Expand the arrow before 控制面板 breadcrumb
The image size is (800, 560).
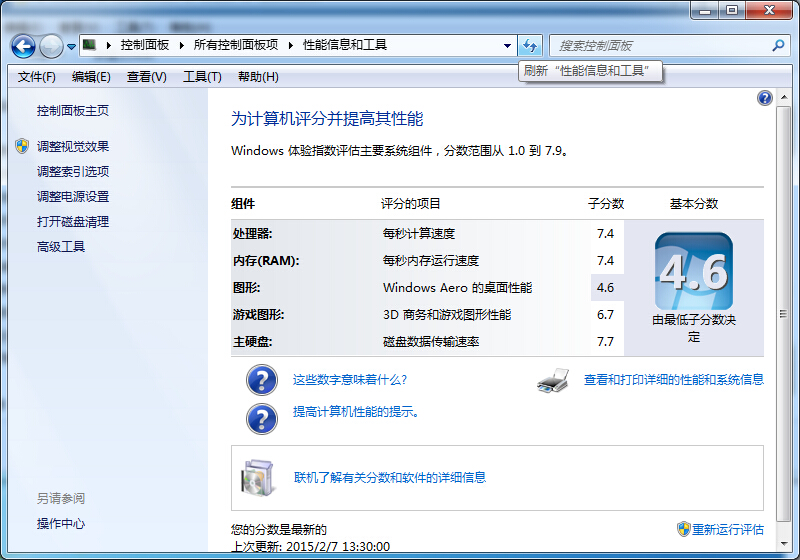pyautogui.click(x=109, y=45)
